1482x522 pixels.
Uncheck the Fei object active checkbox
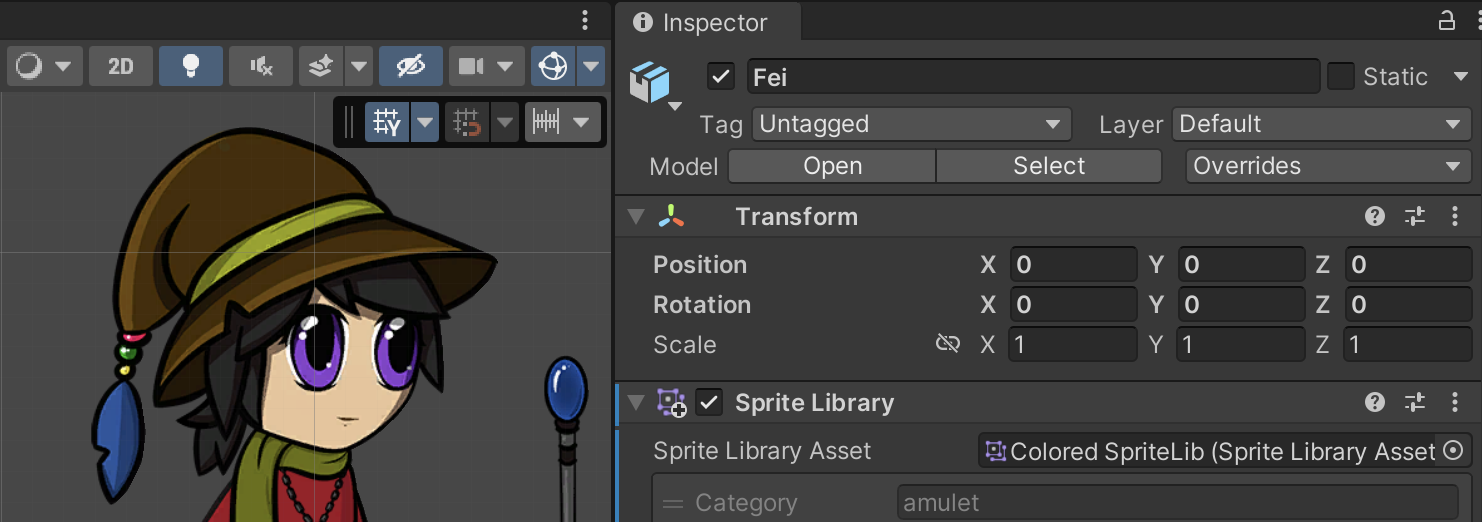(720, 77)
